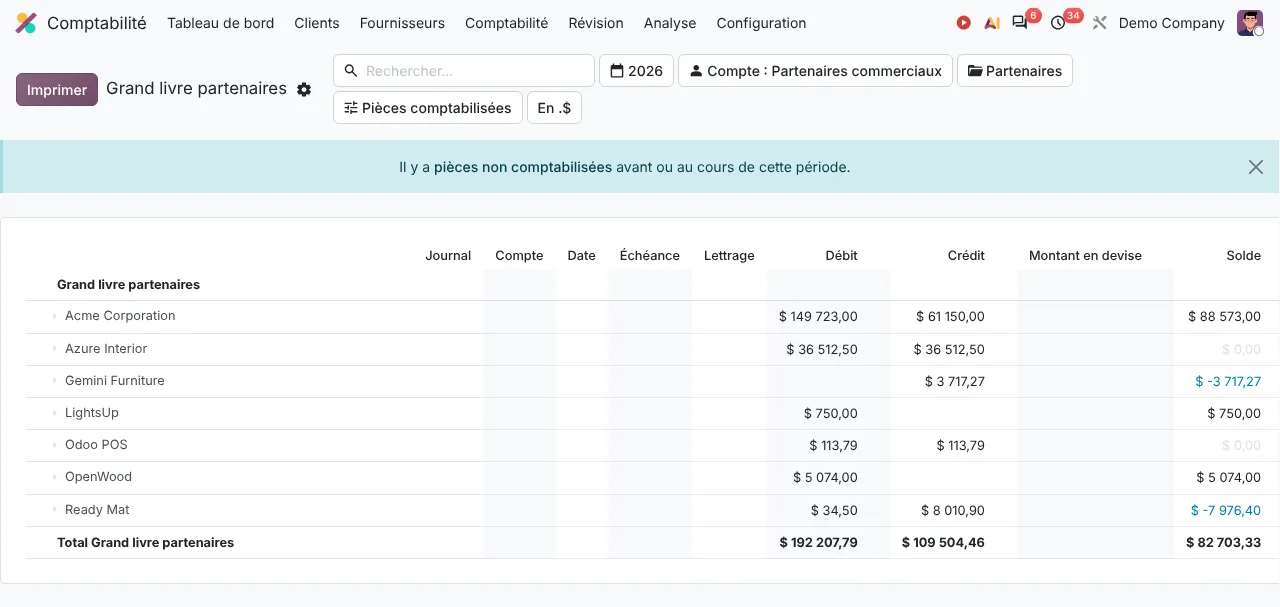Open the Configuration menu

tap(761, 23)
